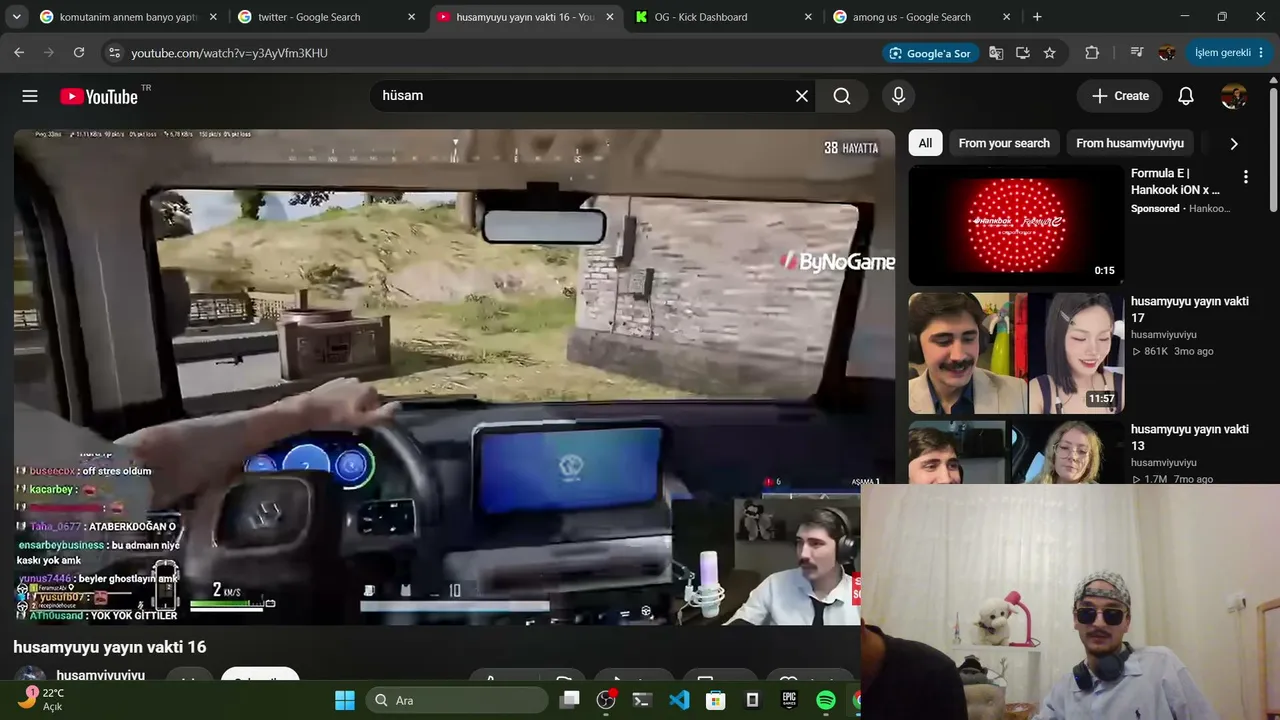Close the OG - Kick Dashboard tab
The width and height of the screenshot is (1280, 720).
[807, 17]
